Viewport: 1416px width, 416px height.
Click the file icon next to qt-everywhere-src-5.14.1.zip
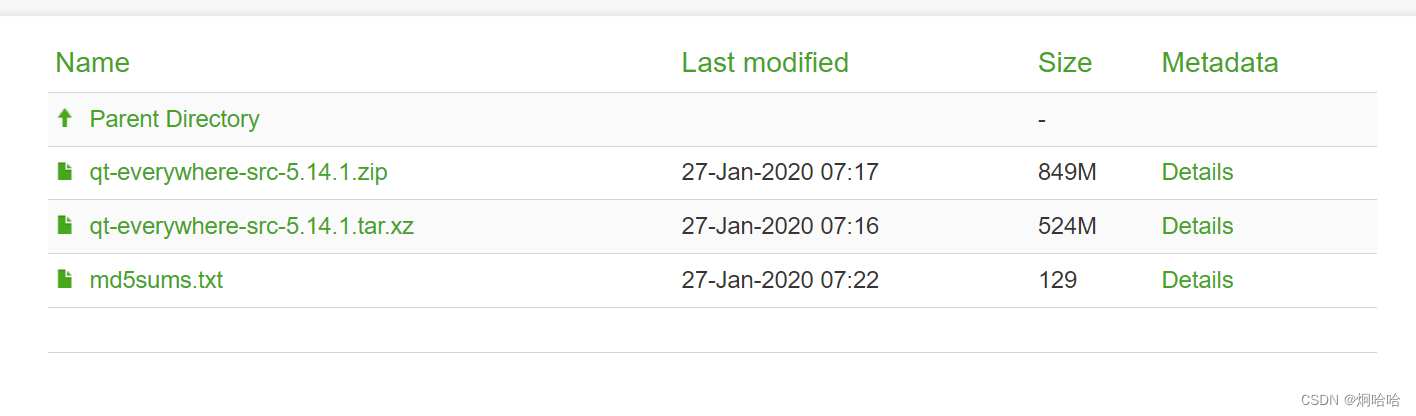click(x=65, y=172)
